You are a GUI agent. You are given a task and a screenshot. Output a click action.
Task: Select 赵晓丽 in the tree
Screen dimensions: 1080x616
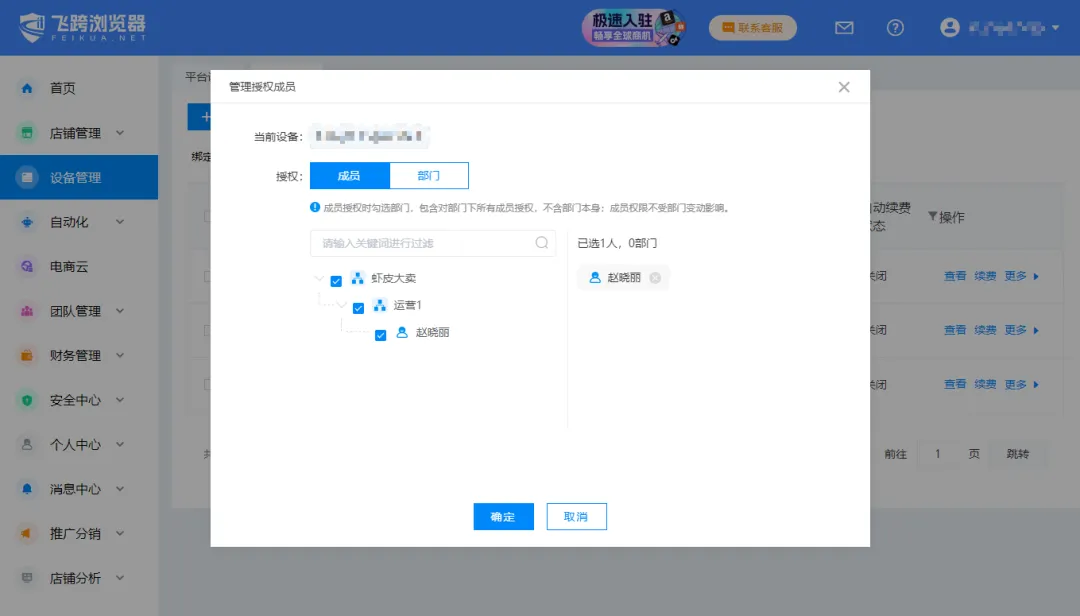coord(432,332)
